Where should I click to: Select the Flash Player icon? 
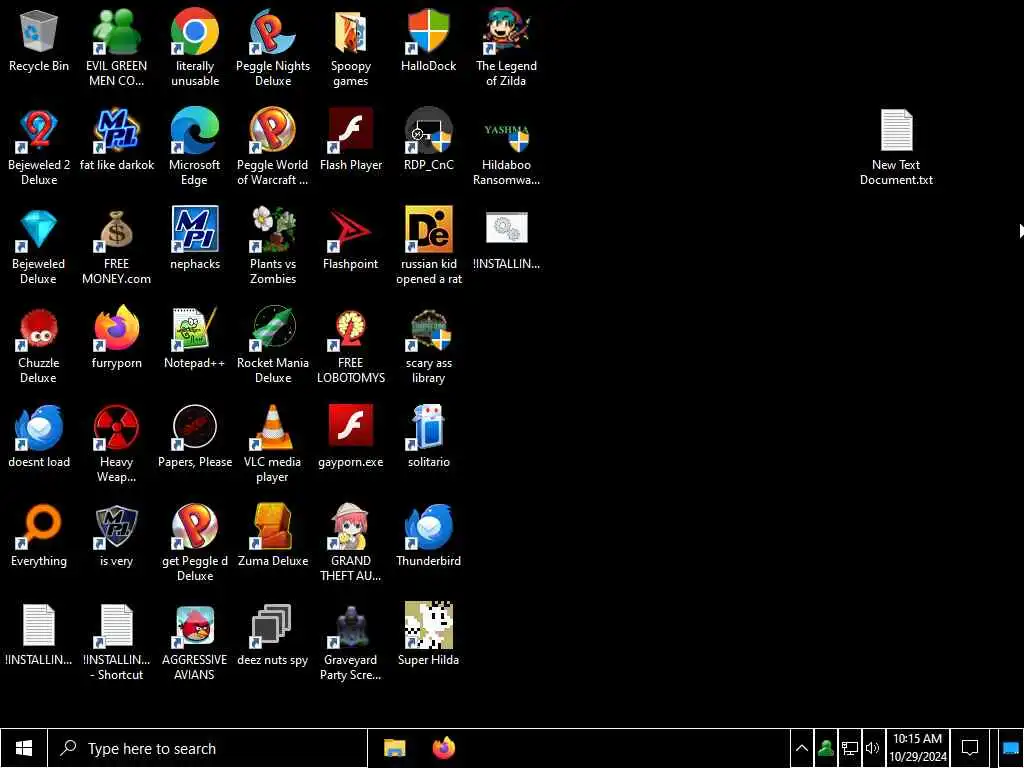tap(351, 140)
